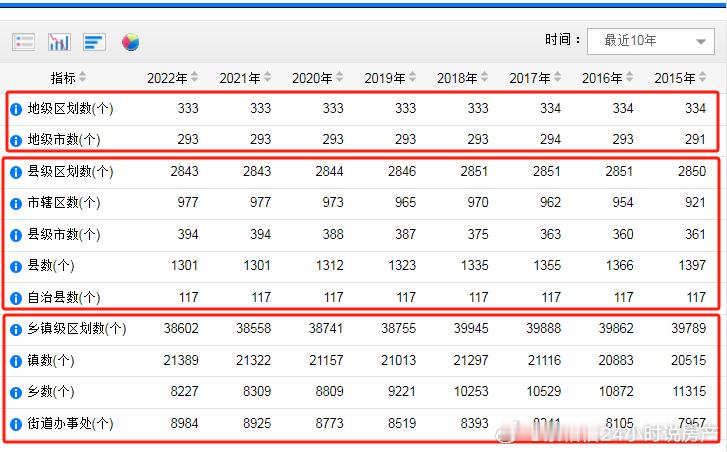The image size is (727, 452).
Task: Select the 街道办事处(个) row label
Action: coord(70,423)
